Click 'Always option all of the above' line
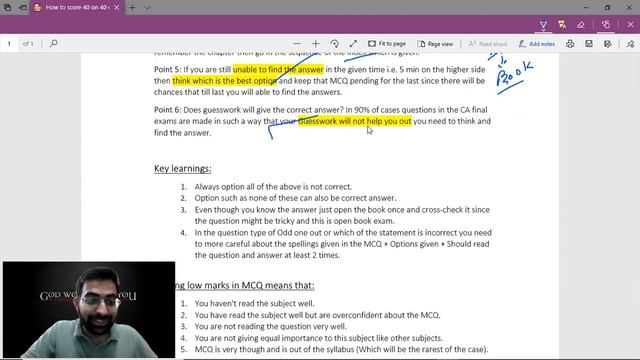The width and height of the screenshot is (640, 360). [x=273, y=187]
